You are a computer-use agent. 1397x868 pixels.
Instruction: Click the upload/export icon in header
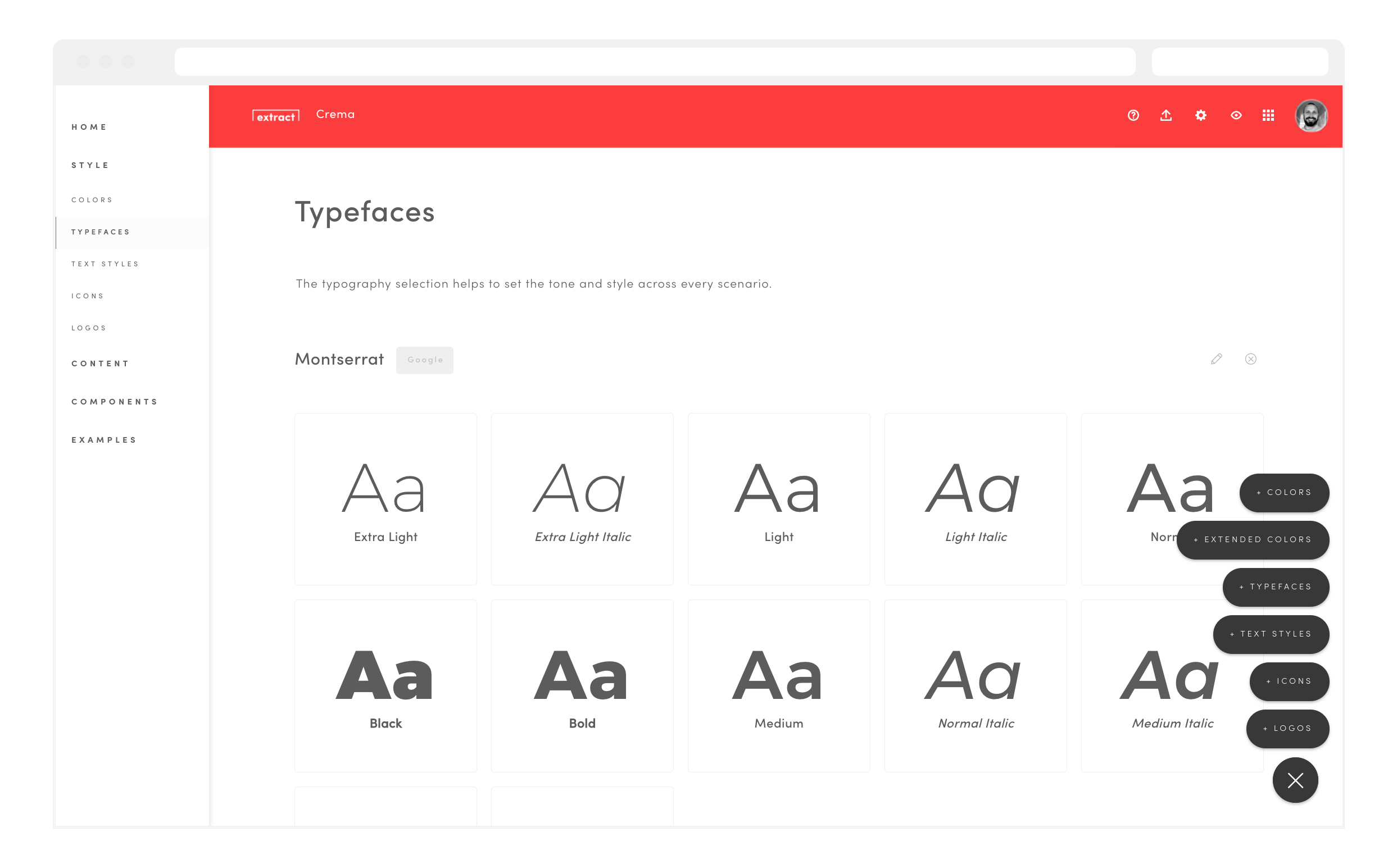pyautogui.click(x=1165, y=115)
